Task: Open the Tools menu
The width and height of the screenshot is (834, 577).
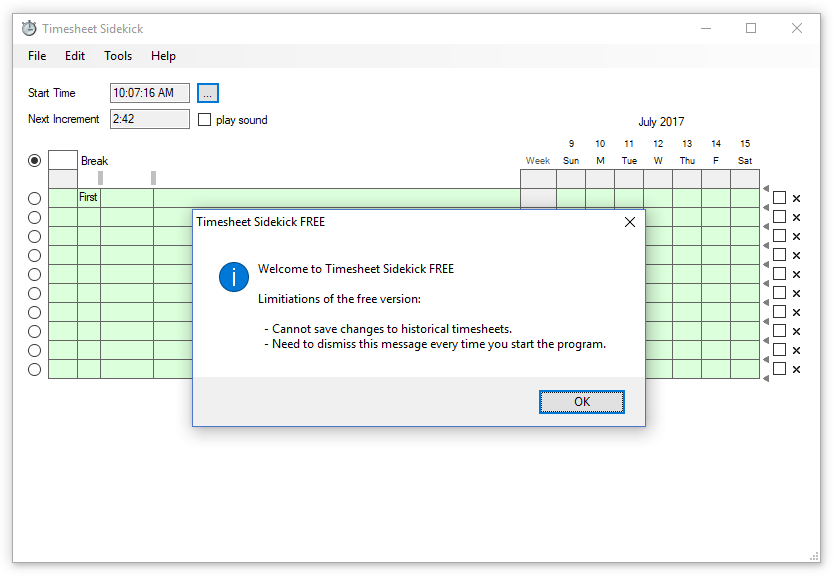Action: coord(118,56)
